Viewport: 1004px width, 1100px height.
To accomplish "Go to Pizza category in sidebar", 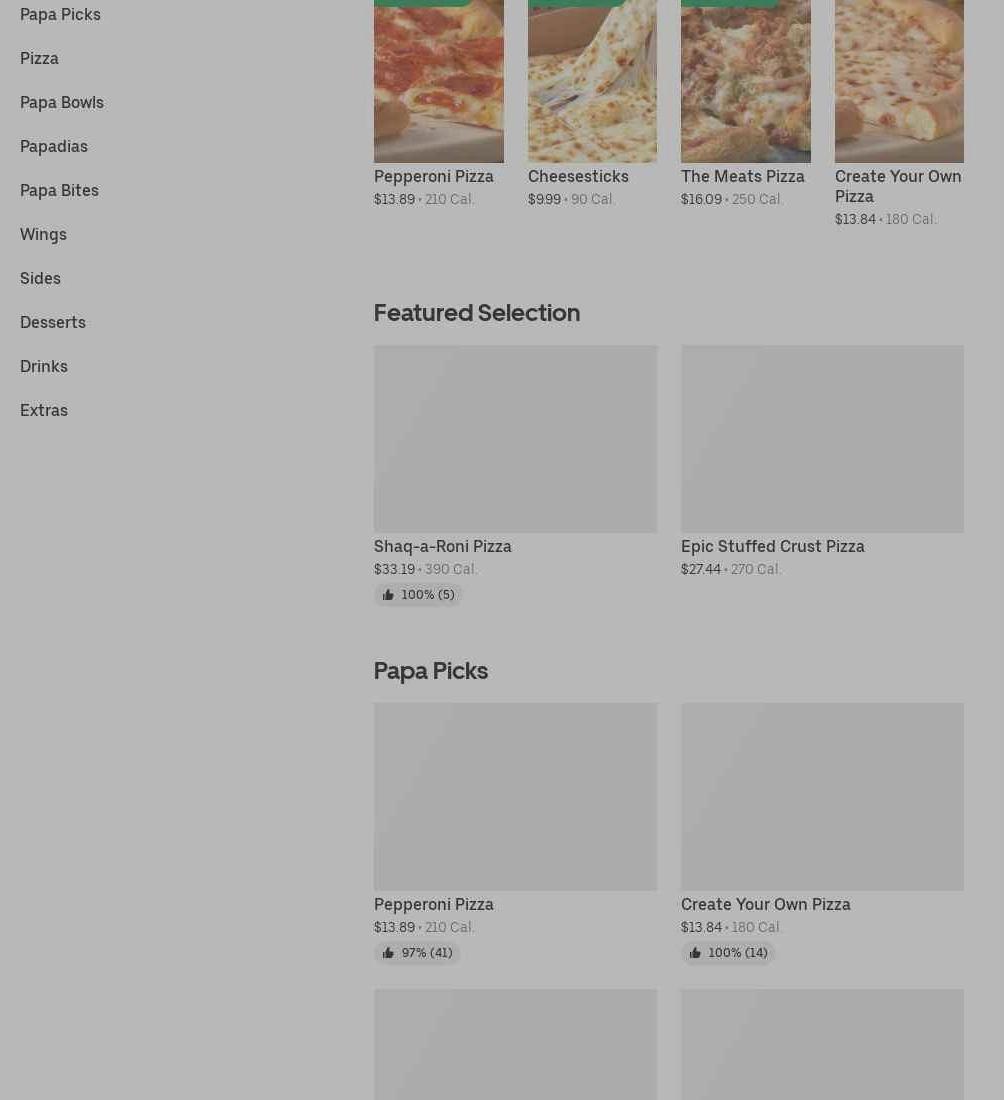I will coord(39,58).
